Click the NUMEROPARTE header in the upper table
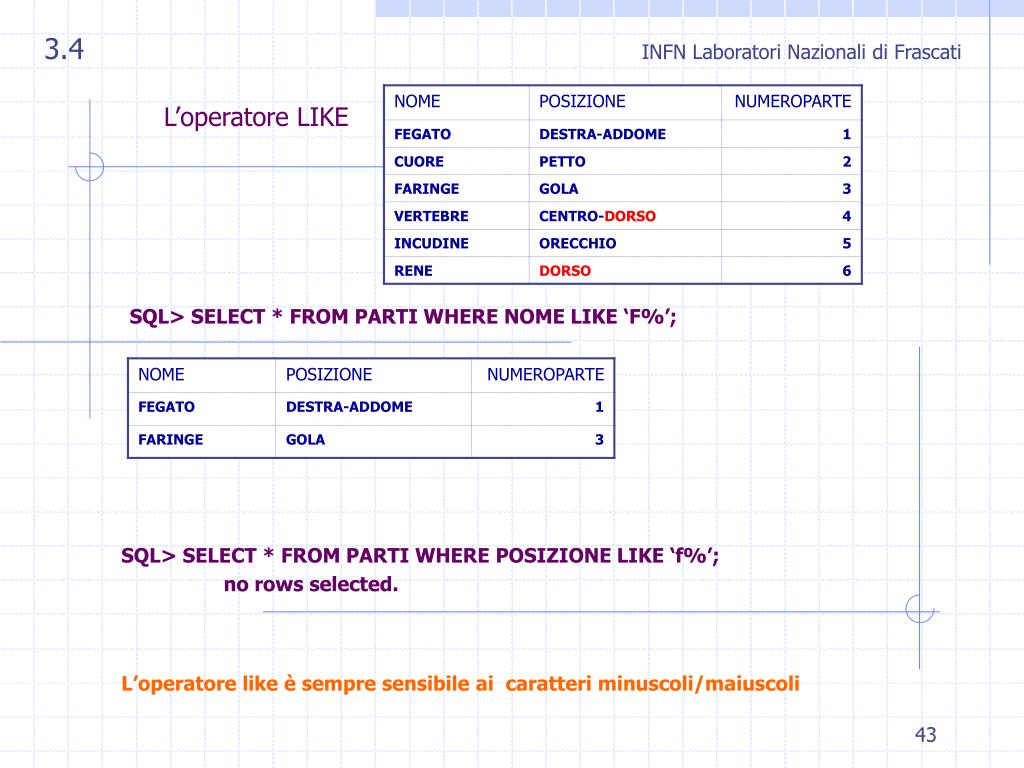This screenshot has height=768, width=1024. click(793, 101)
